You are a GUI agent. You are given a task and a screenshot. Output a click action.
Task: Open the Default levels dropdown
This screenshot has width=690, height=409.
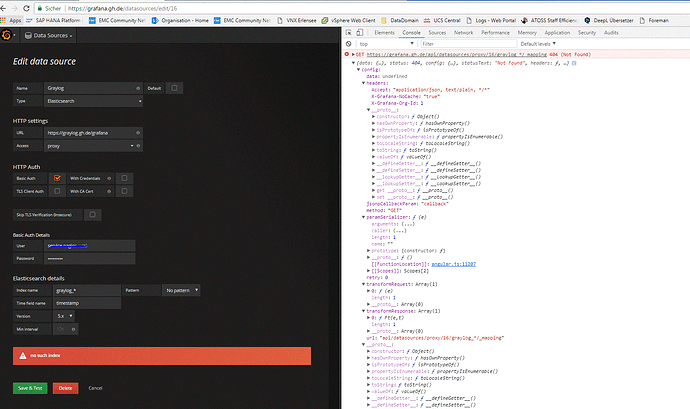[x=538, y=44]
